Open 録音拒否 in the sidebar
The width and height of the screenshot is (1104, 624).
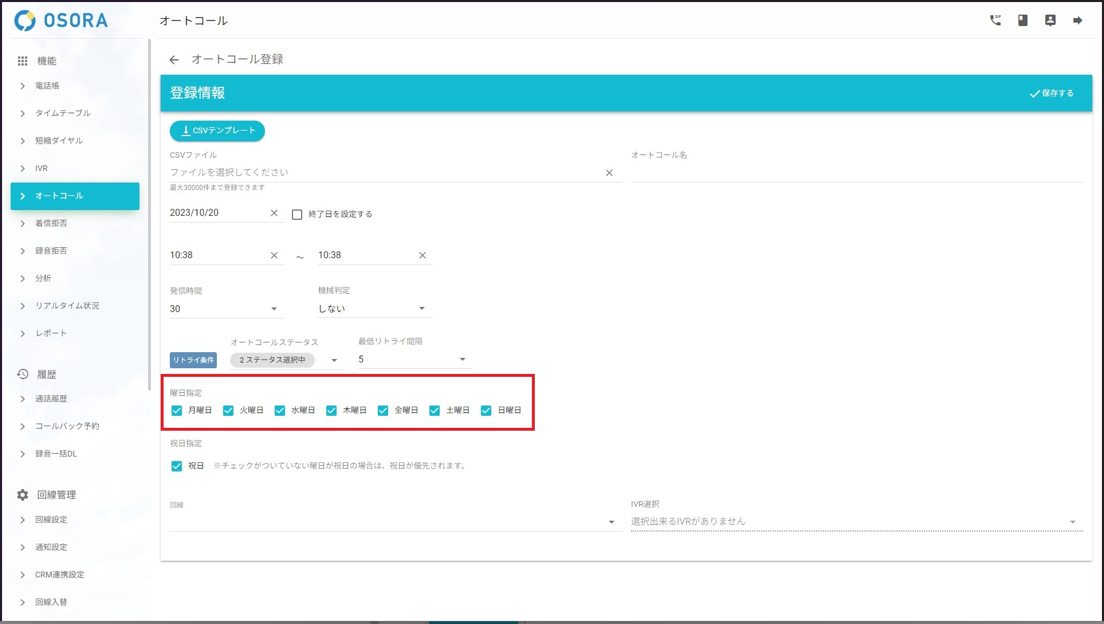[x=75, y=251]
